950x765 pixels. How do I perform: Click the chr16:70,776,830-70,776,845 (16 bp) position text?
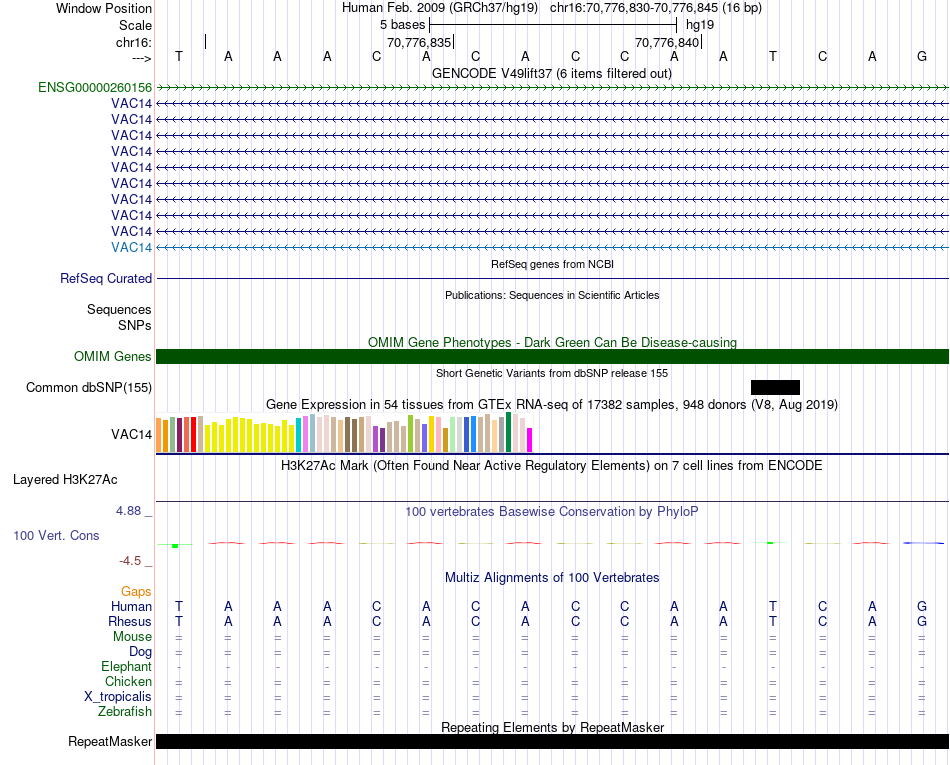click(x=656, y=8)
